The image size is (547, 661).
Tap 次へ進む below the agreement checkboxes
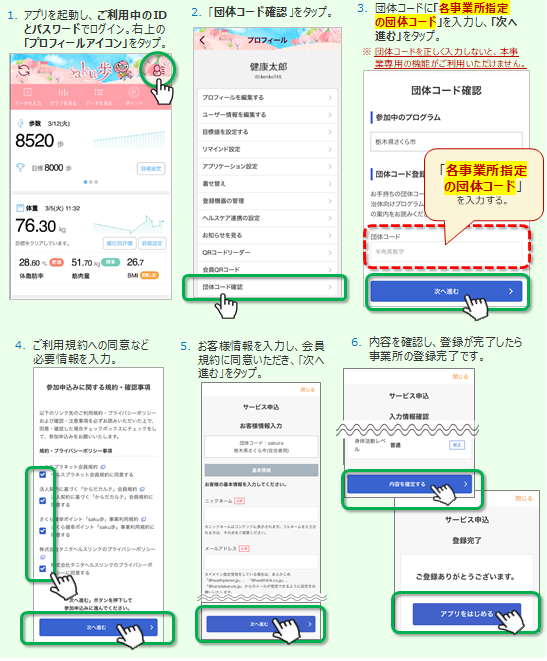[98, 627]
